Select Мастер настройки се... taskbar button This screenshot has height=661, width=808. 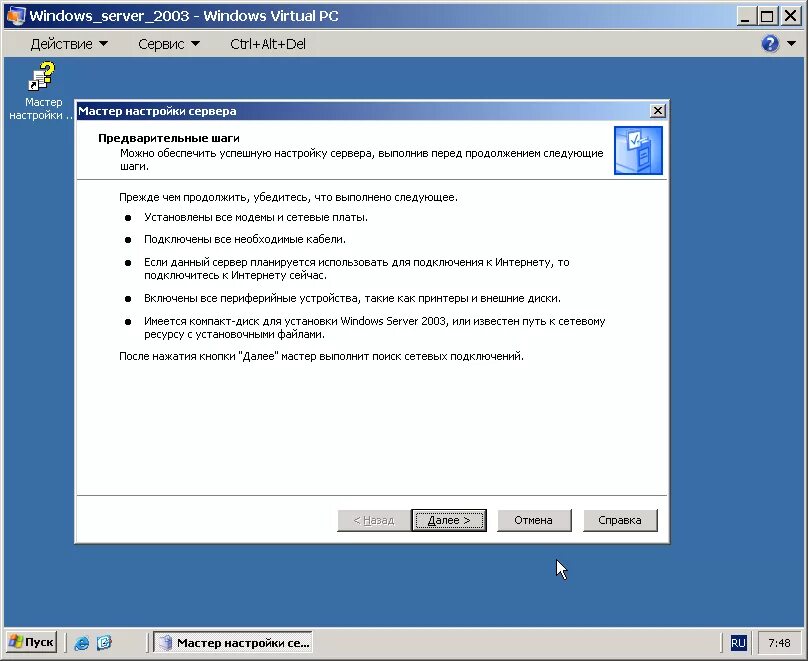coord(233,642)
